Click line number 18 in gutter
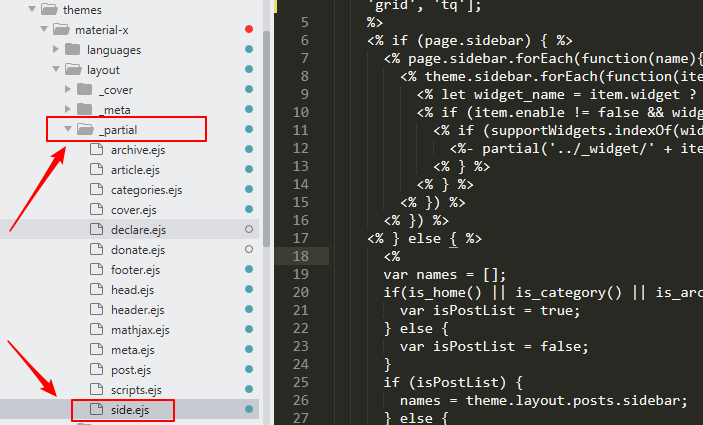 (301, 256)
